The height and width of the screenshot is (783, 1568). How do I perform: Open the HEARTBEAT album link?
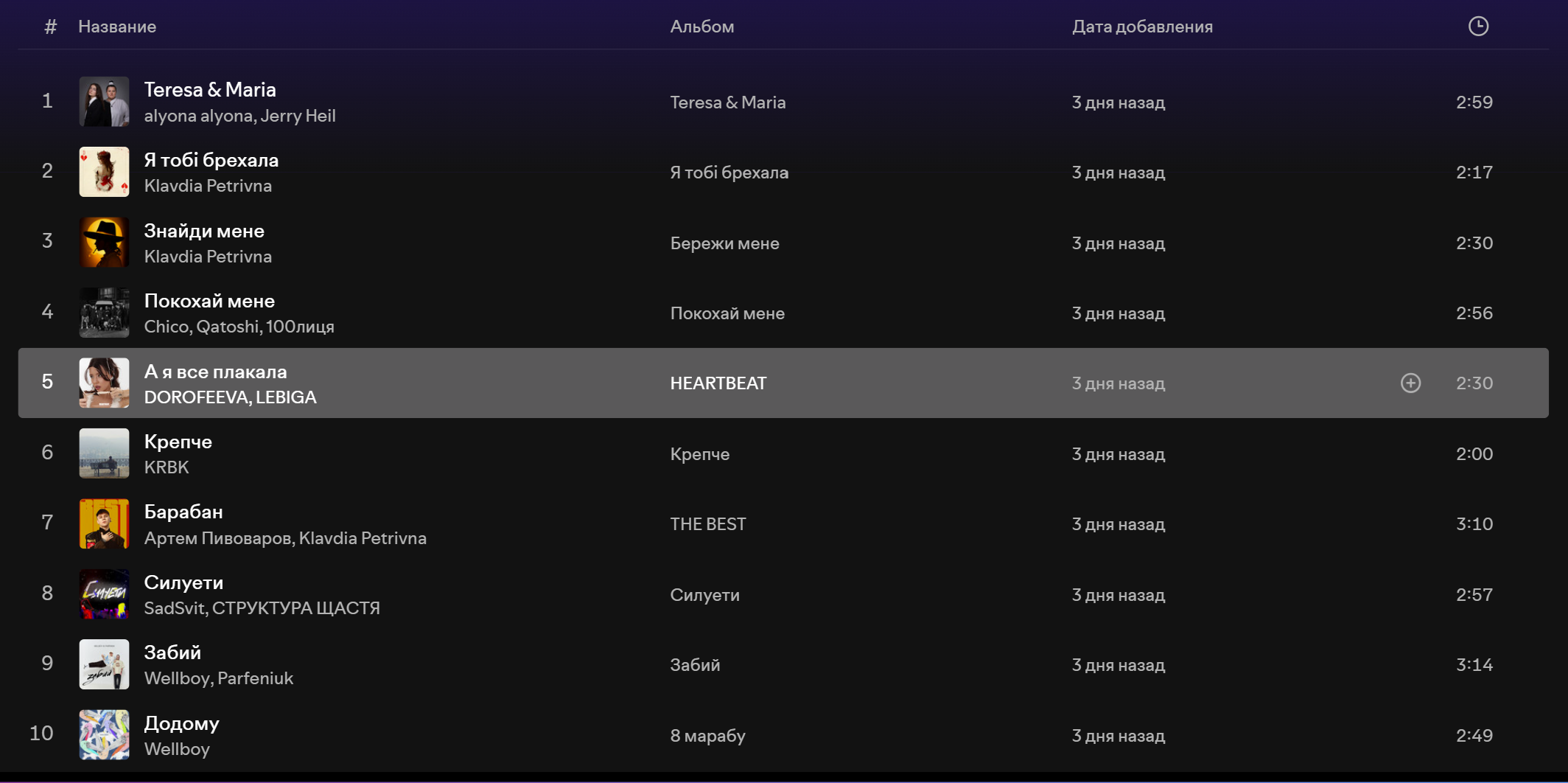718,383
